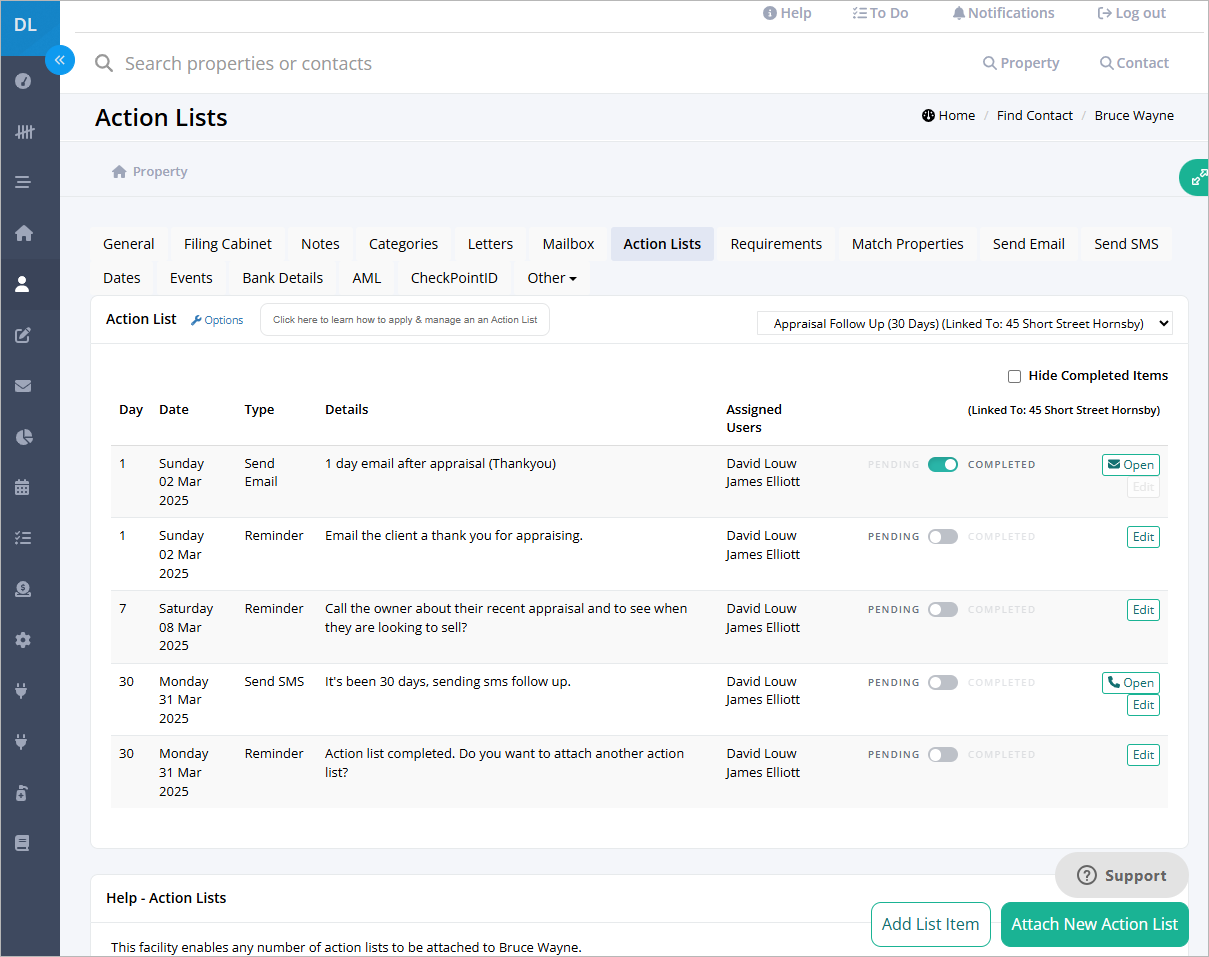Mark the Day 7 call reminder completed

[x=942, y=609]
